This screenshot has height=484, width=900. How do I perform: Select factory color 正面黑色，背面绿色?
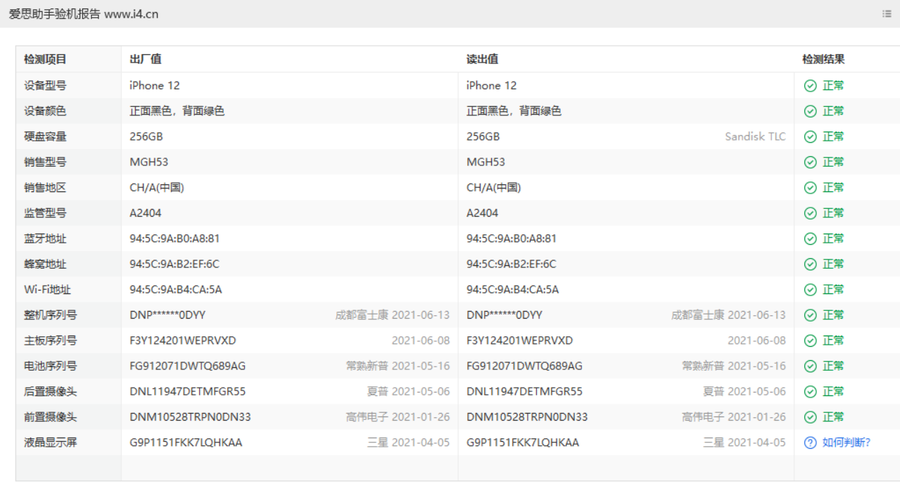coord(177,111)
